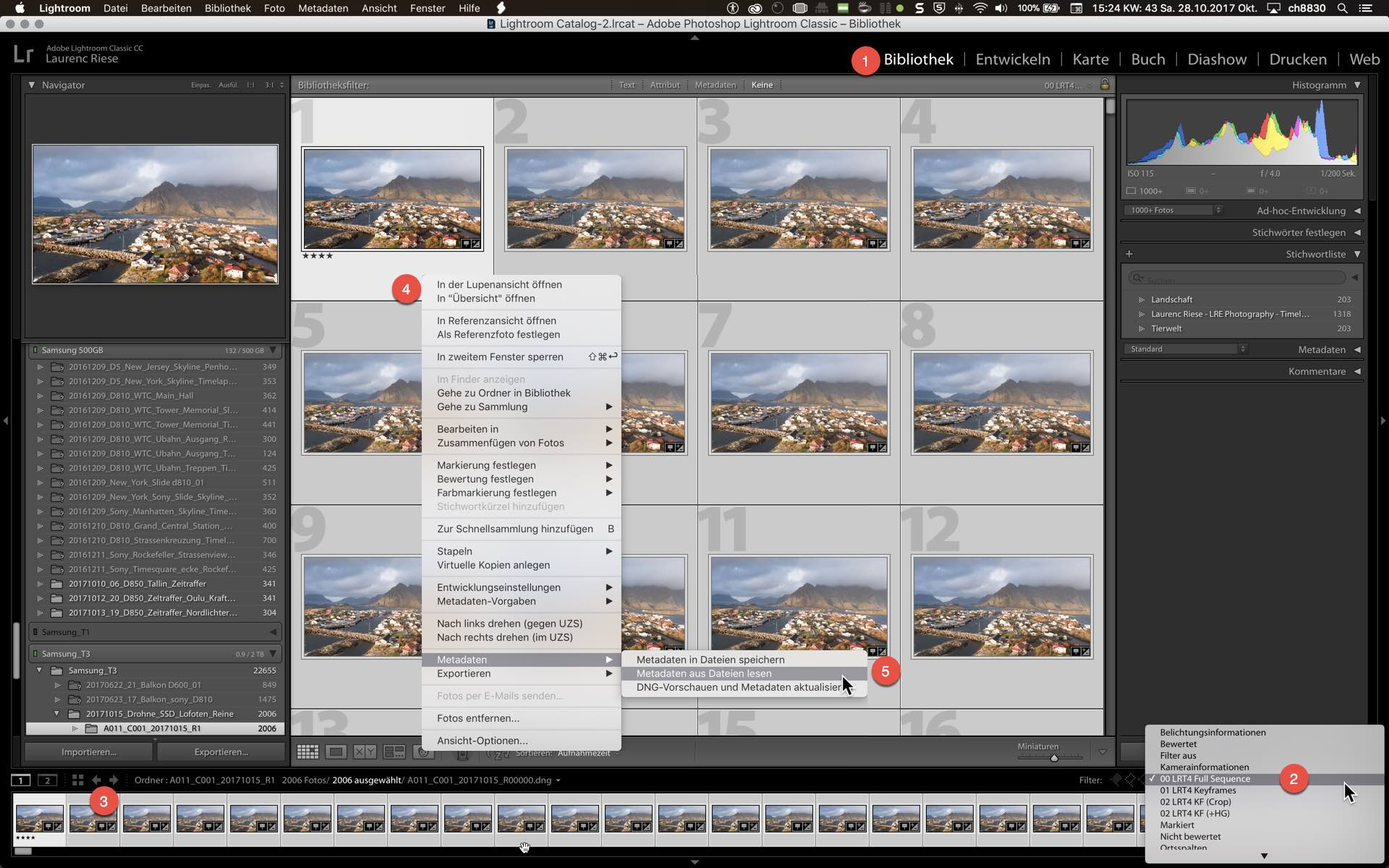Select Metadaten filter in Bibliotheksfilter
This screenshot has width=1389, height=868.
tap(715, 85)
